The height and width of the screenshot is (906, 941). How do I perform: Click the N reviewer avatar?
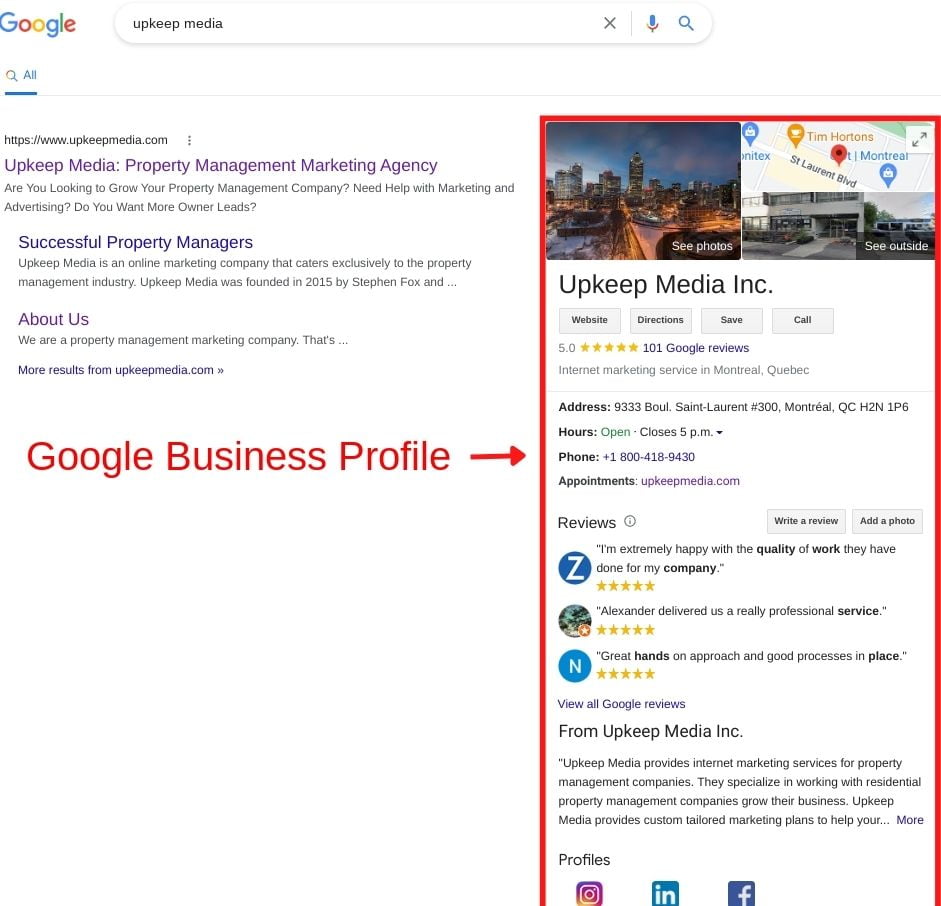574,666
